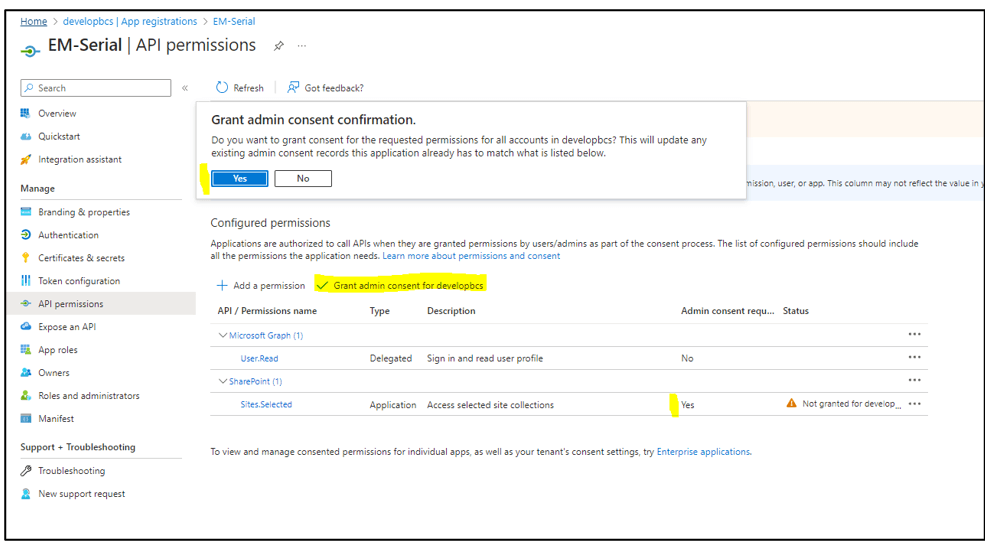Confirm admin consent with Yes button

(240, 179)
